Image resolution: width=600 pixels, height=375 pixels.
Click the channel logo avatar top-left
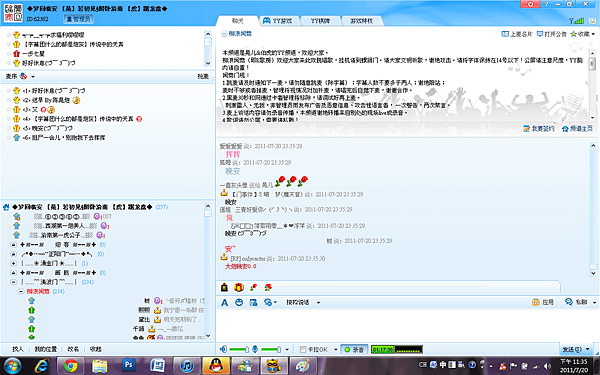[x=13, y=13]
